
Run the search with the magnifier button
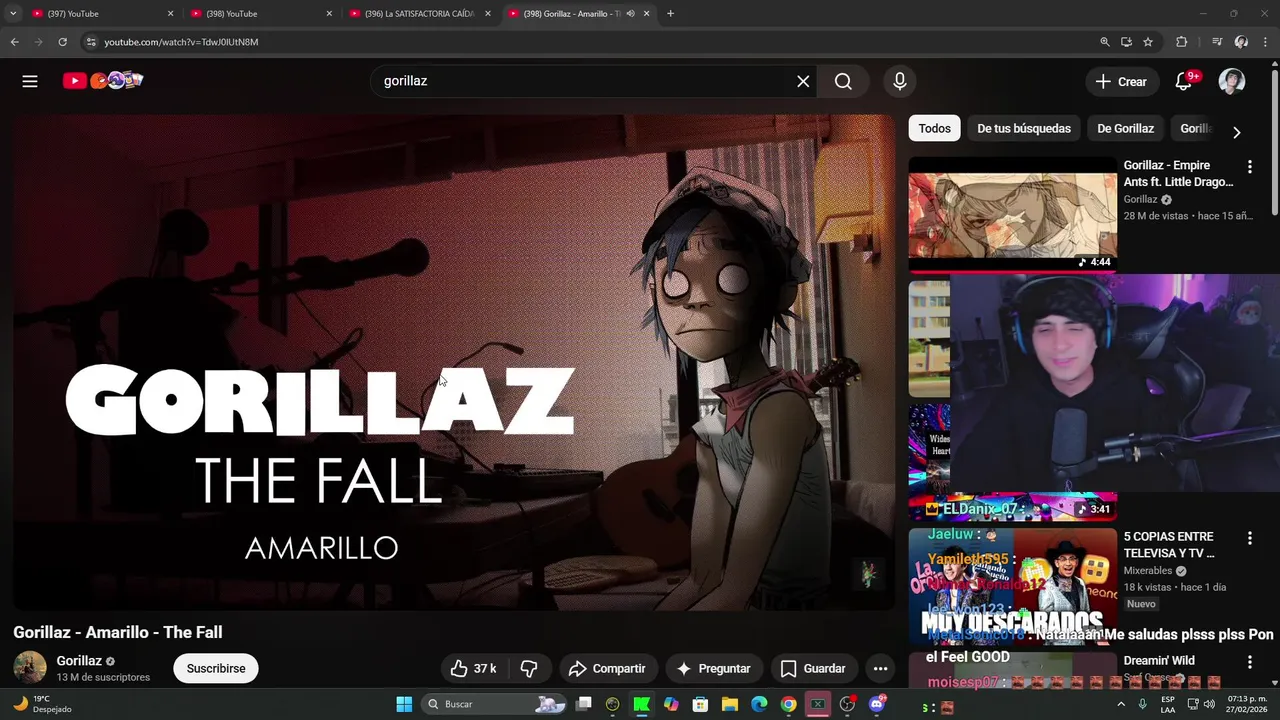843,81
